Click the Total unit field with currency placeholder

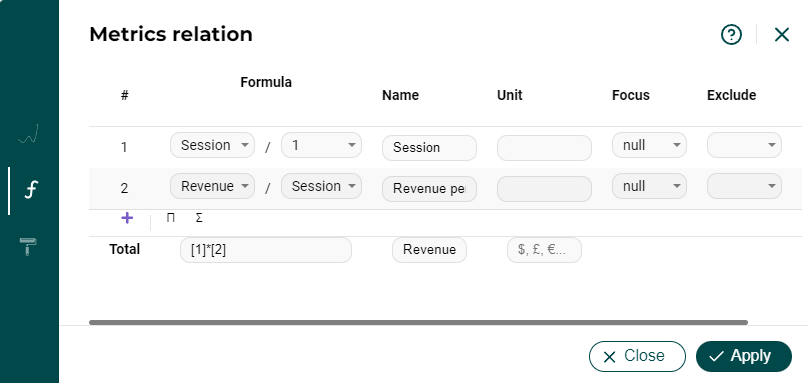pyautogui.click(x=544, y=250)
